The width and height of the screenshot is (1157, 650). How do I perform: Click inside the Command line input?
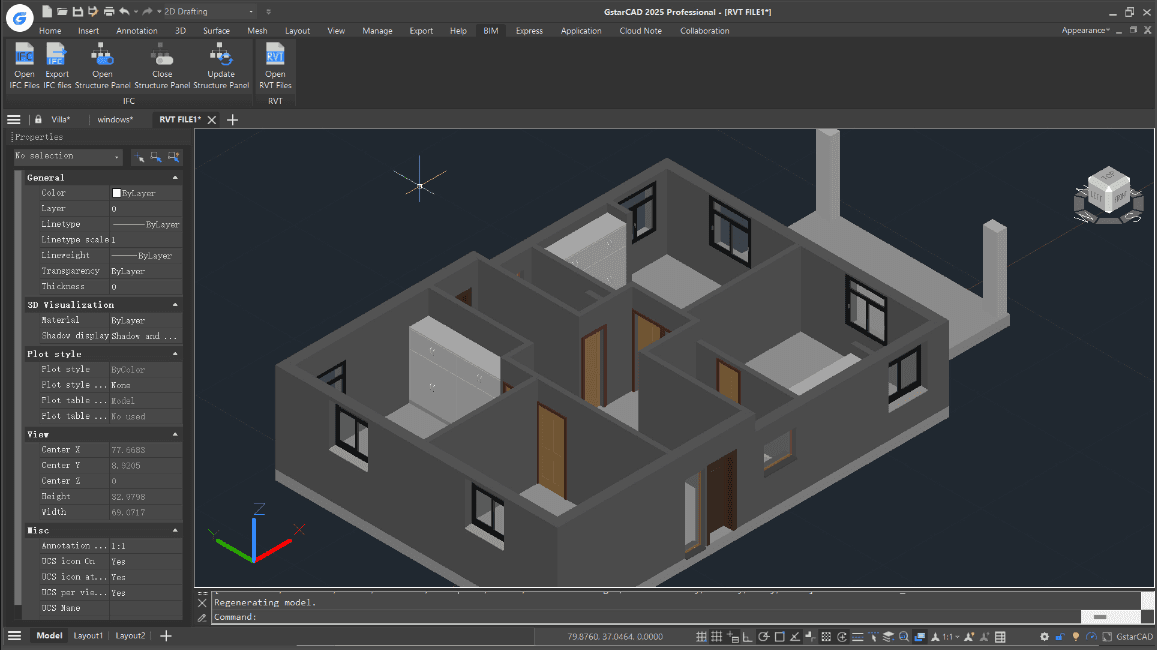coord(400,617)
